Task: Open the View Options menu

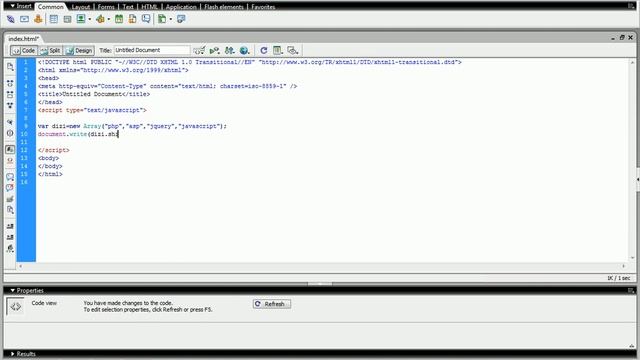Action: (x=278, y=51)
